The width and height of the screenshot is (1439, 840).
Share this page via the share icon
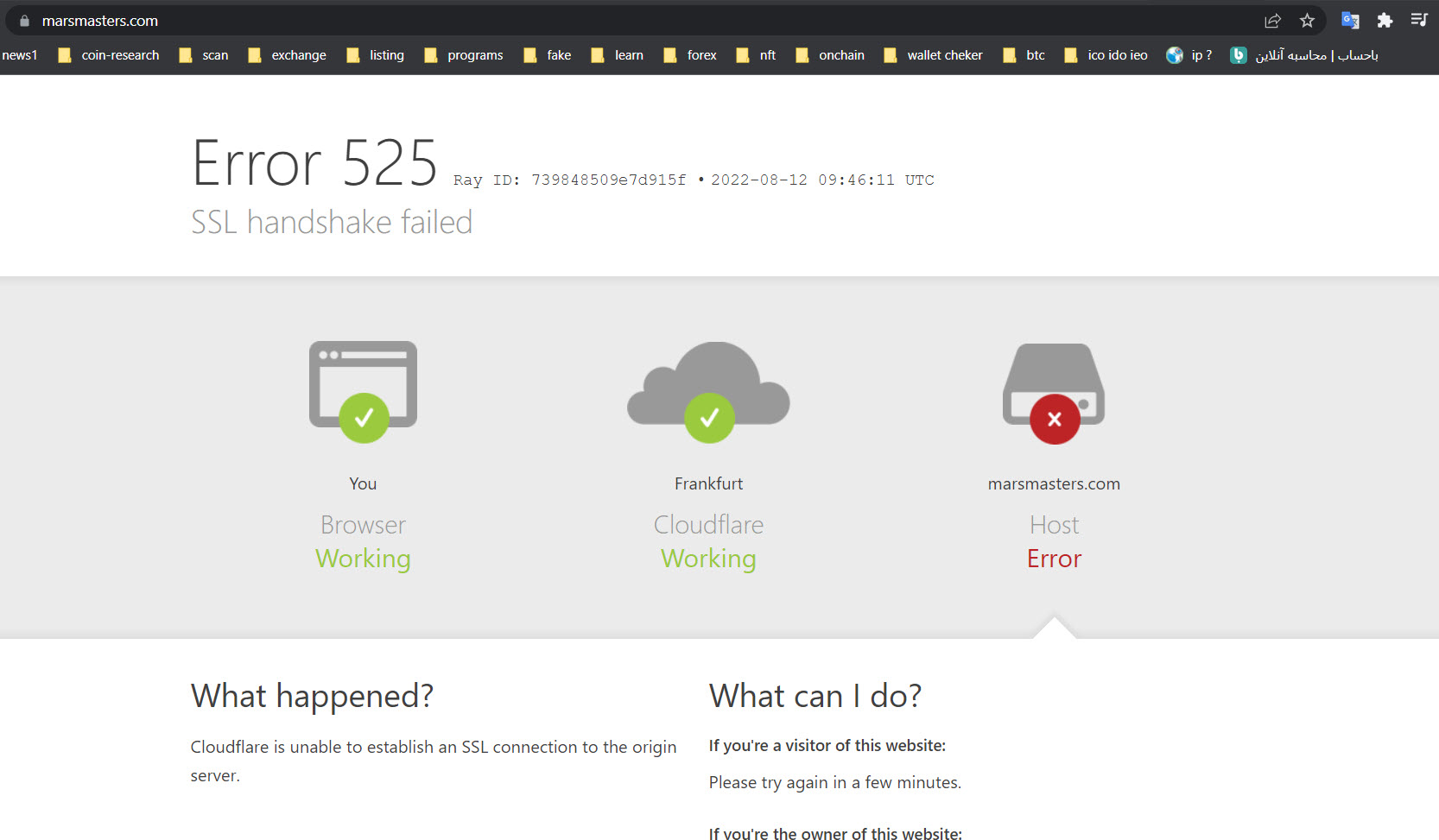coord(1272,21)
